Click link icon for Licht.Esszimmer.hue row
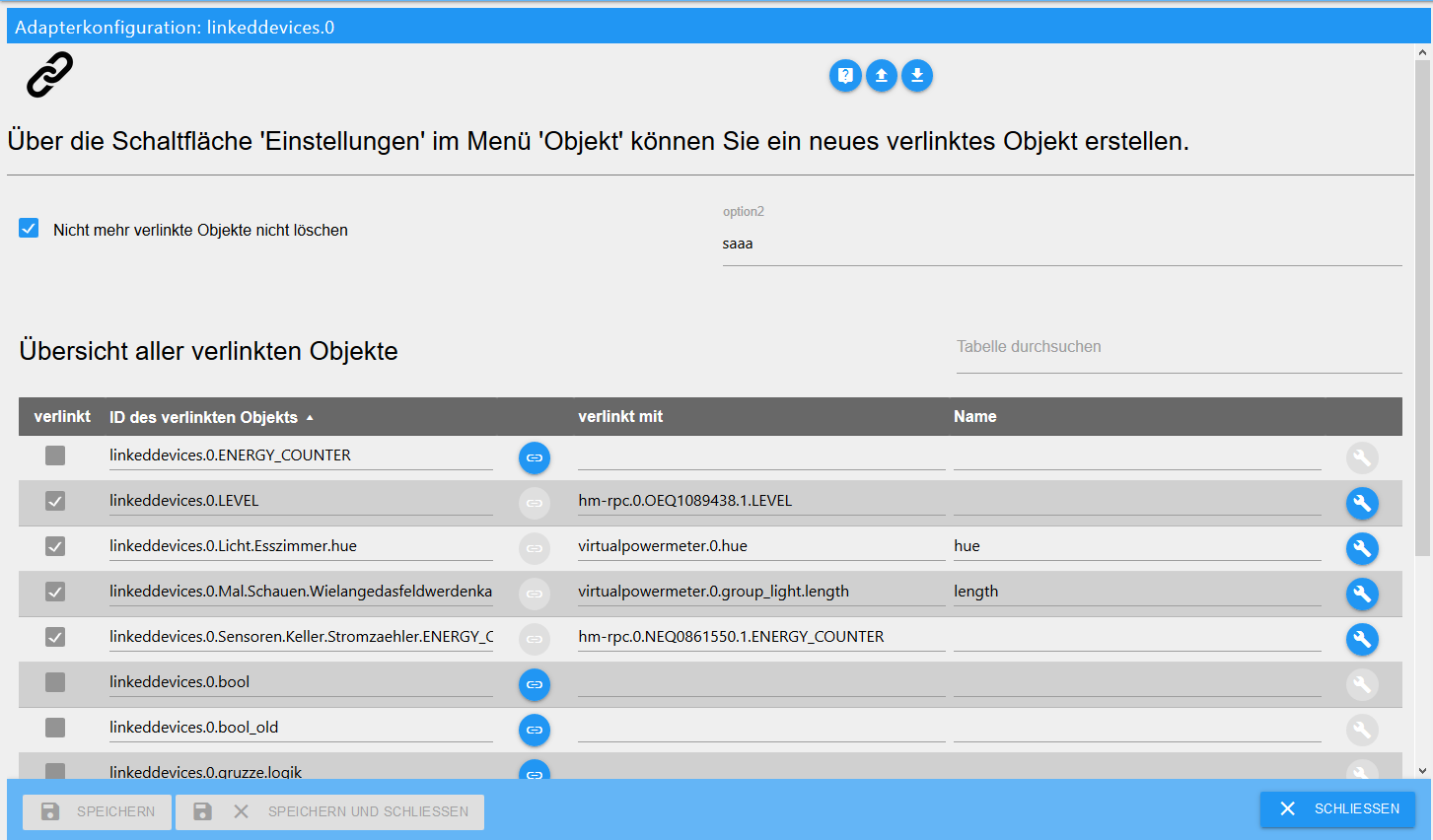The width and height of the screenshot is (1433, 840). pyautogui.click(x=535, y=548)
